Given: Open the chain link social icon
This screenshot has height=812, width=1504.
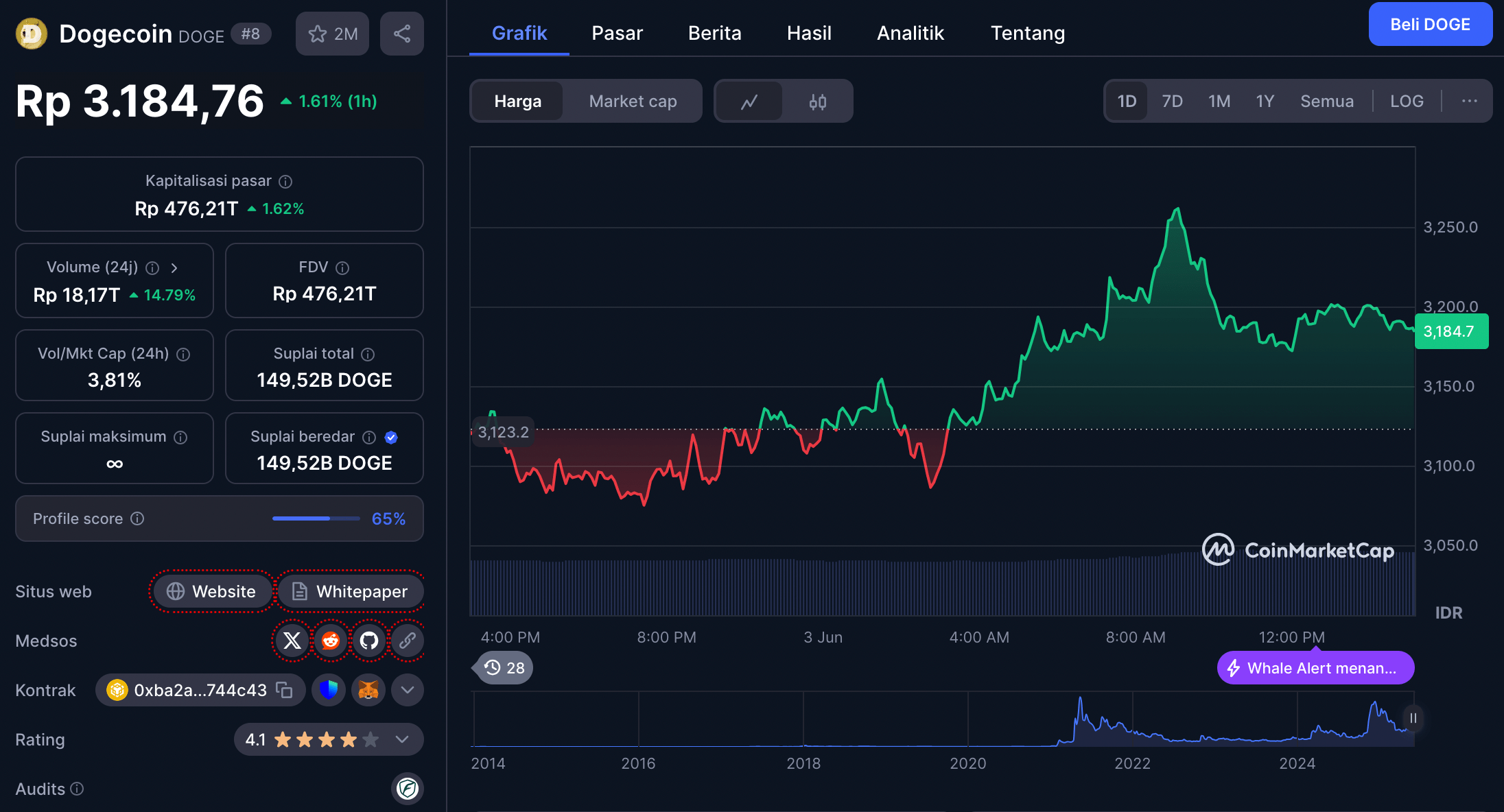Looking at the screenshot, I should click(x=408, y=641).
